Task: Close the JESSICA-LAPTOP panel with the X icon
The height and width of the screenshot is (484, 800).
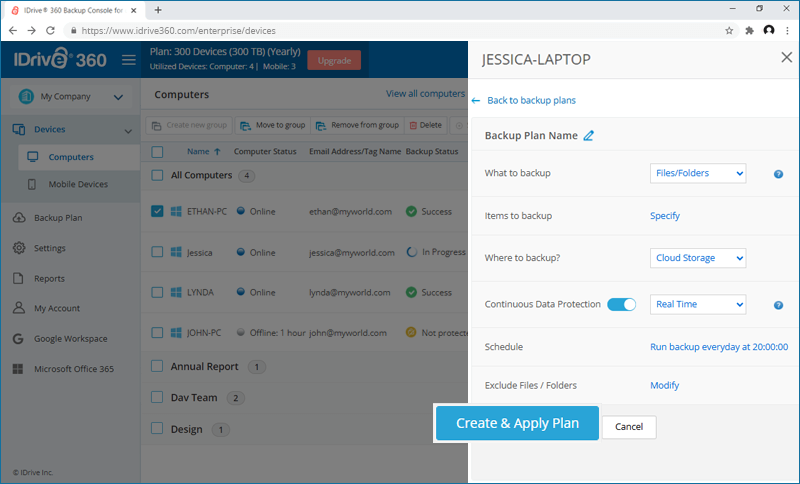Action: click(x=786, y=57)
